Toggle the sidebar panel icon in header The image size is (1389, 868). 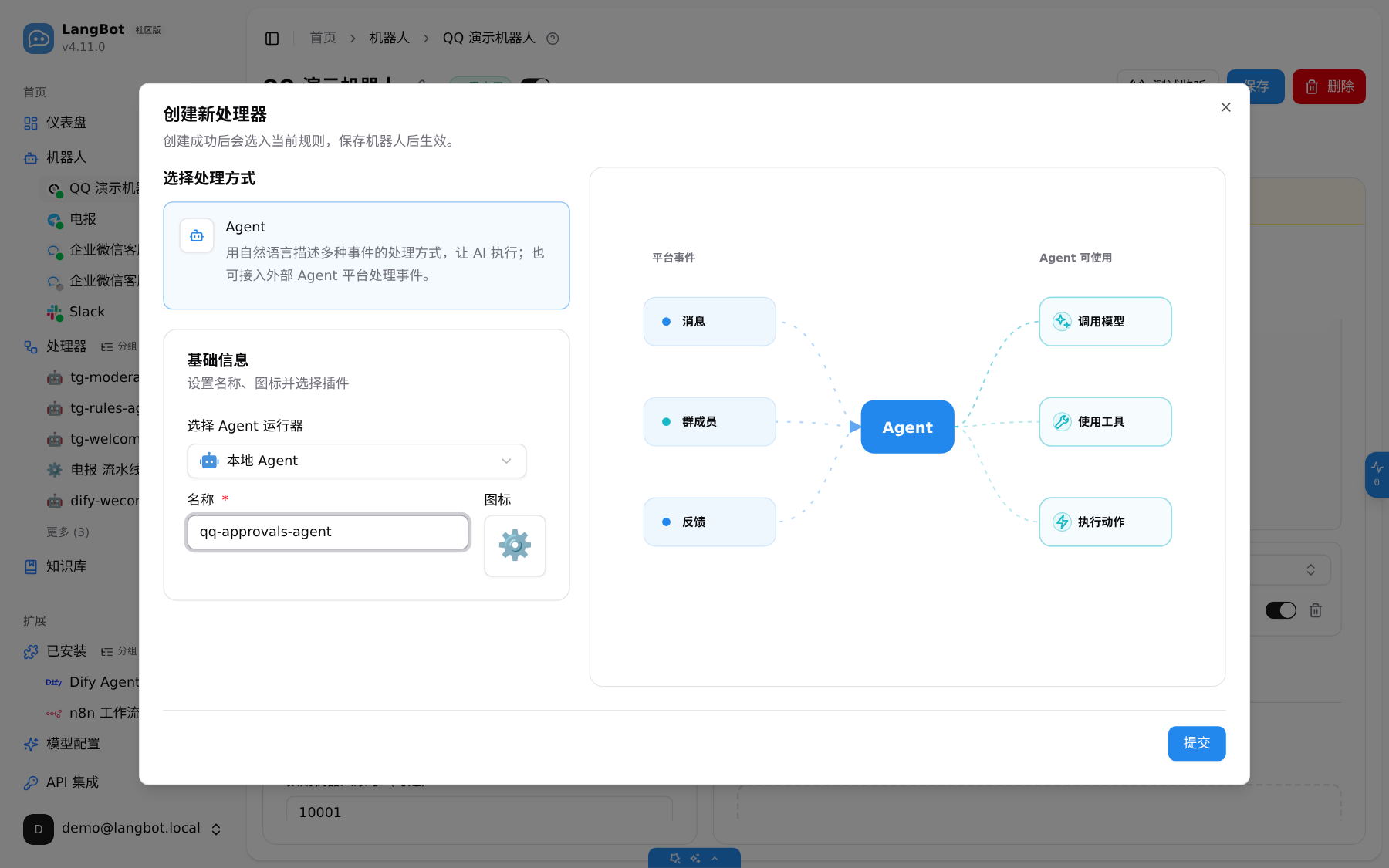click(x=272, y=39)
